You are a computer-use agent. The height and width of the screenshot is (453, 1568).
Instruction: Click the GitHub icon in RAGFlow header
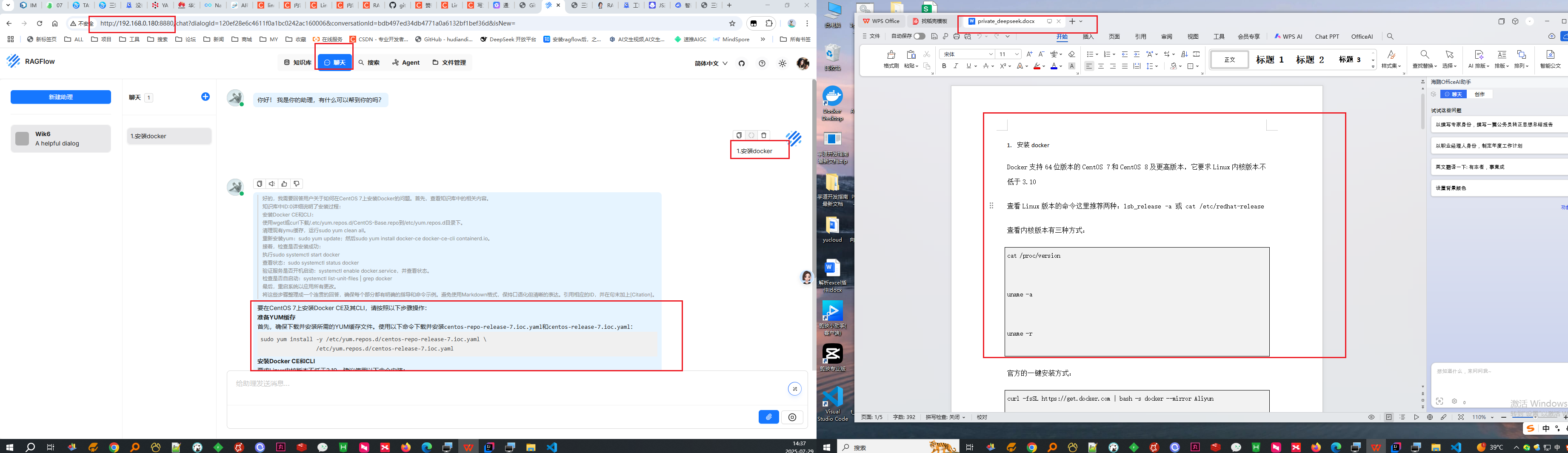[x=741, y=63]
